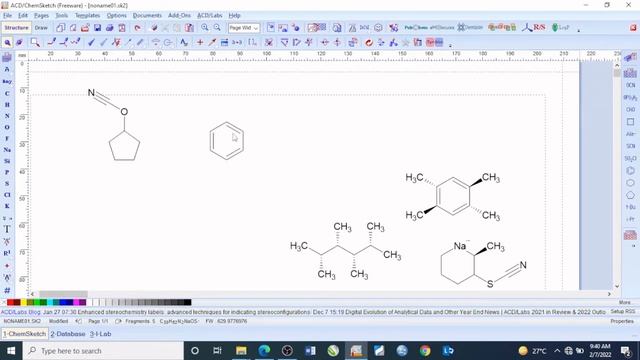
Task: Select the Cl atom in left panel
Action: tap(7, 195)
